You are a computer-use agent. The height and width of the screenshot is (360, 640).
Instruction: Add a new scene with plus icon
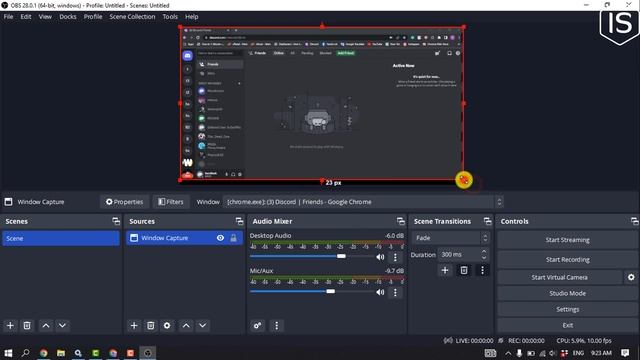point(10,325)
